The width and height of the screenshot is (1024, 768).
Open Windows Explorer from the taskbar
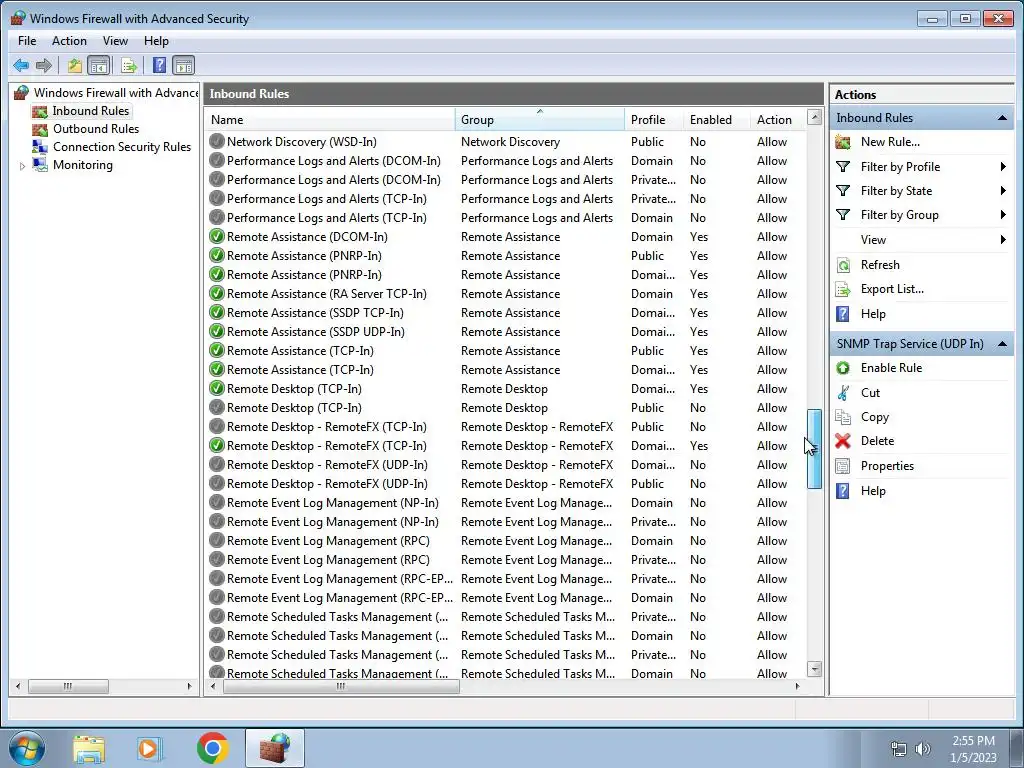(89, 748)
